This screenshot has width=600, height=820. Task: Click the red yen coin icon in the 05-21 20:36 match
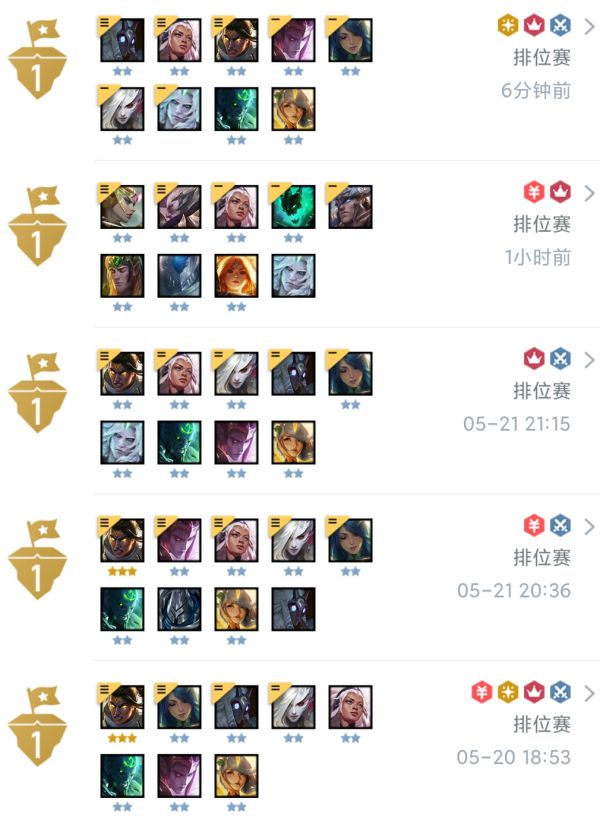(534, 526)
